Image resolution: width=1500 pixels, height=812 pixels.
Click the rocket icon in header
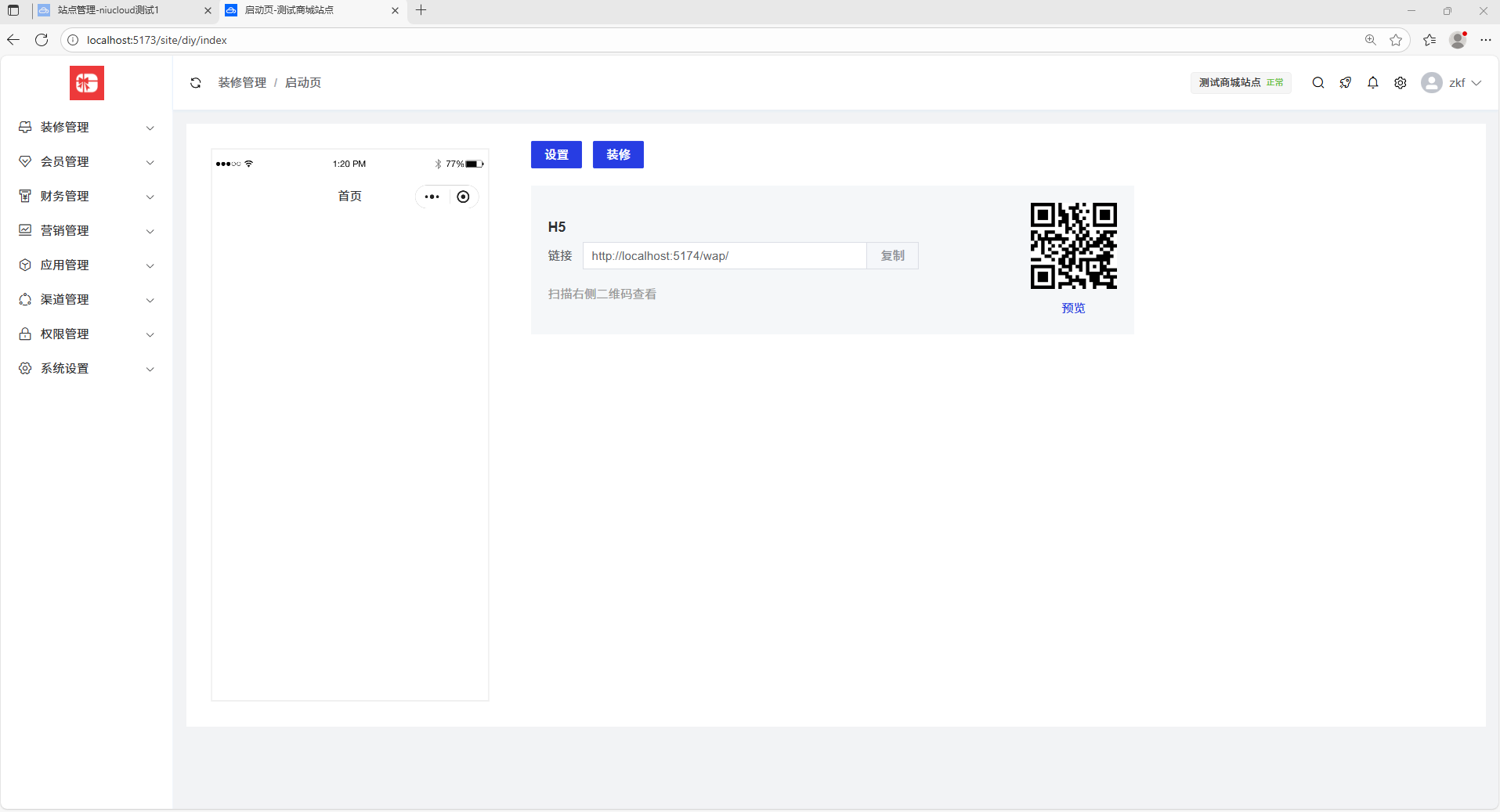pyautogui.click(x=1346, y=83)
